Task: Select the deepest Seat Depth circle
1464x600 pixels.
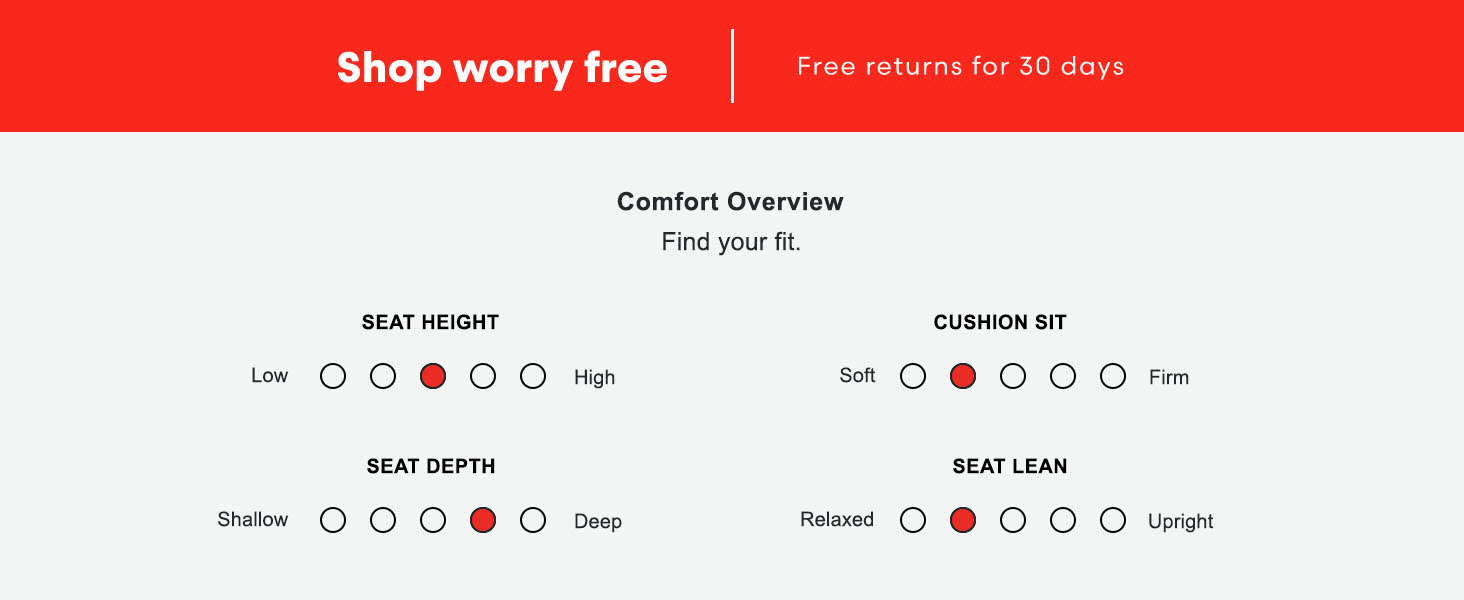Action: pos(533,520)
